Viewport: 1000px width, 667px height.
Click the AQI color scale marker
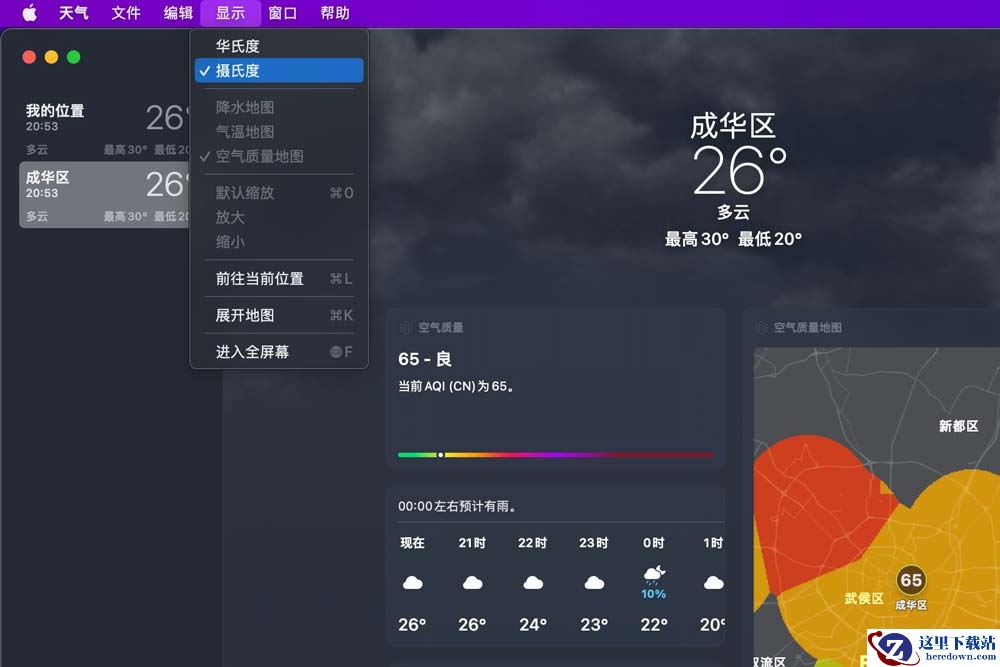440,455
